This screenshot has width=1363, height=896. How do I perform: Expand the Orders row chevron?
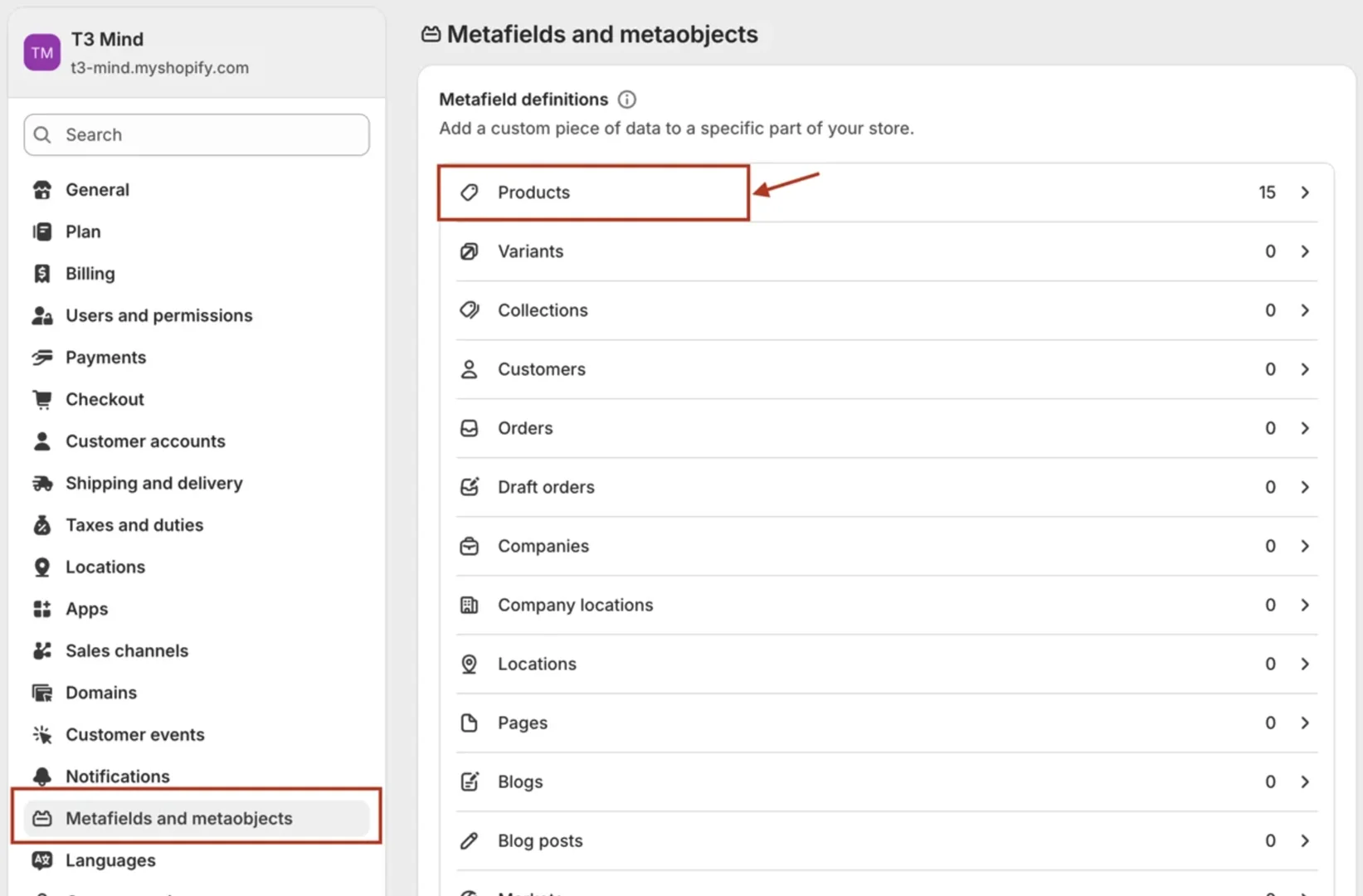tap(1305, 428)
